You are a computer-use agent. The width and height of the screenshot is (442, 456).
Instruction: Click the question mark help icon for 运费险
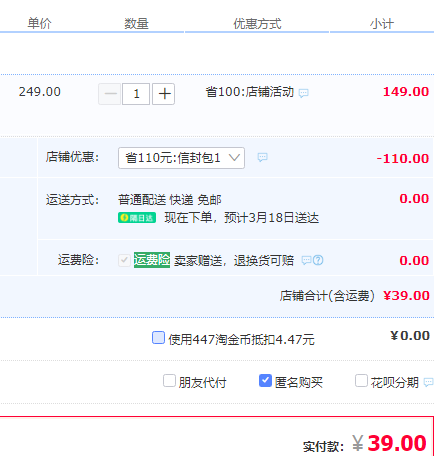pos(318,260)
